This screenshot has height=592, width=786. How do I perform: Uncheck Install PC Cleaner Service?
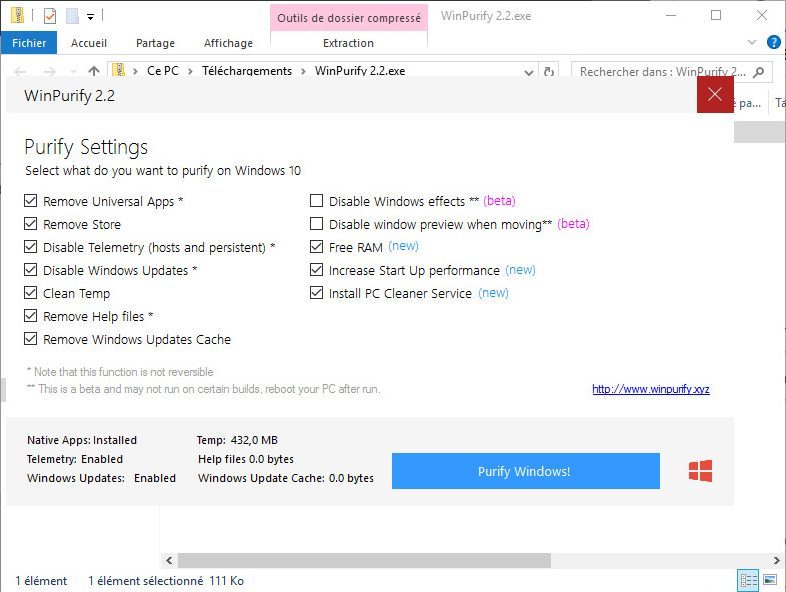(x=317, y=294)
